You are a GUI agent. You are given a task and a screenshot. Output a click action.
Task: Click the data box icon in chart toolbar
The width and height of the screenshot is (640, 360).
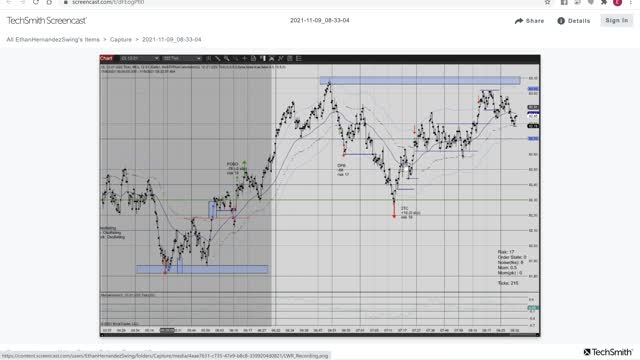[x=253, y=59]
